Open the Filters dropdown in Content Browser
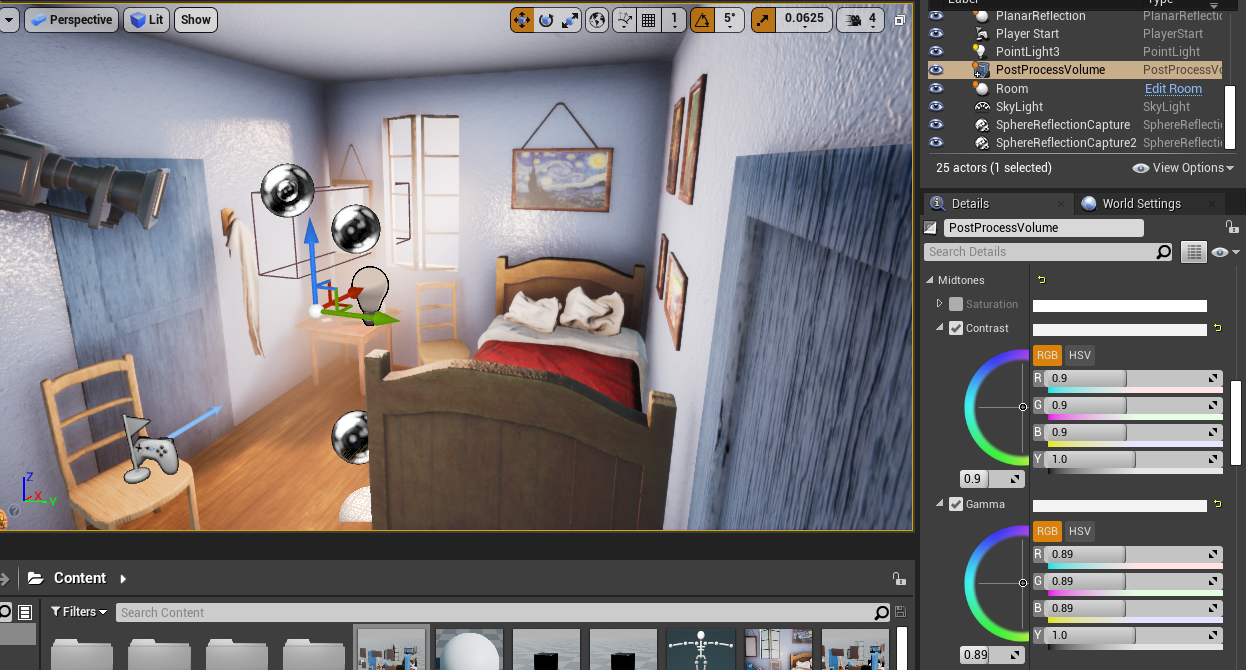The width and height of the screenshot is (1246, 670). pyautogui.click(x=78, y=612)
